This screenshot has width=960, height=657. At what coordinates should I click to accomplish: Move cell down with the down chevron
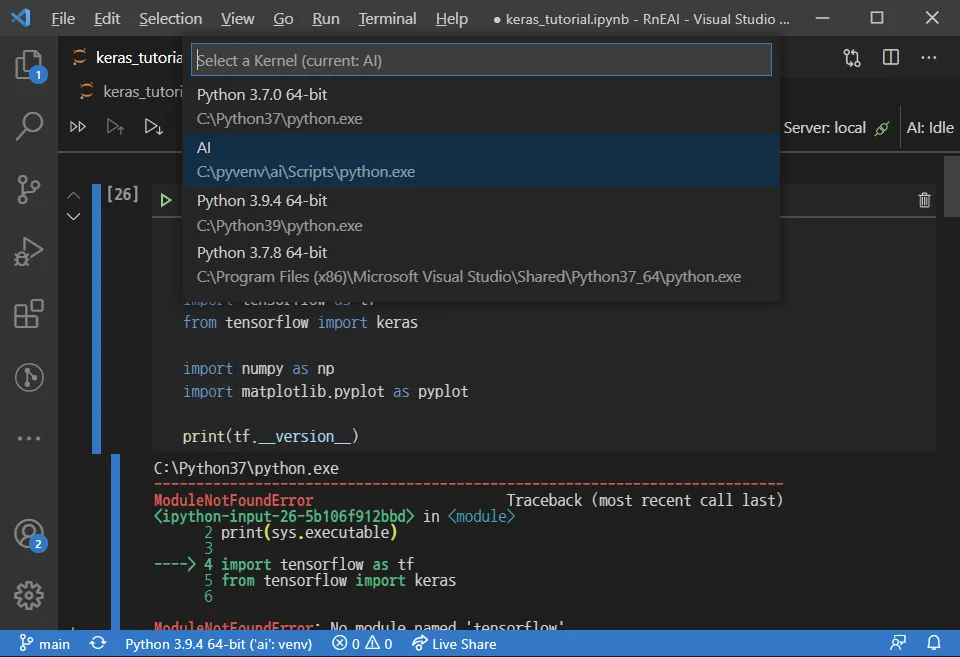(73, 216)
